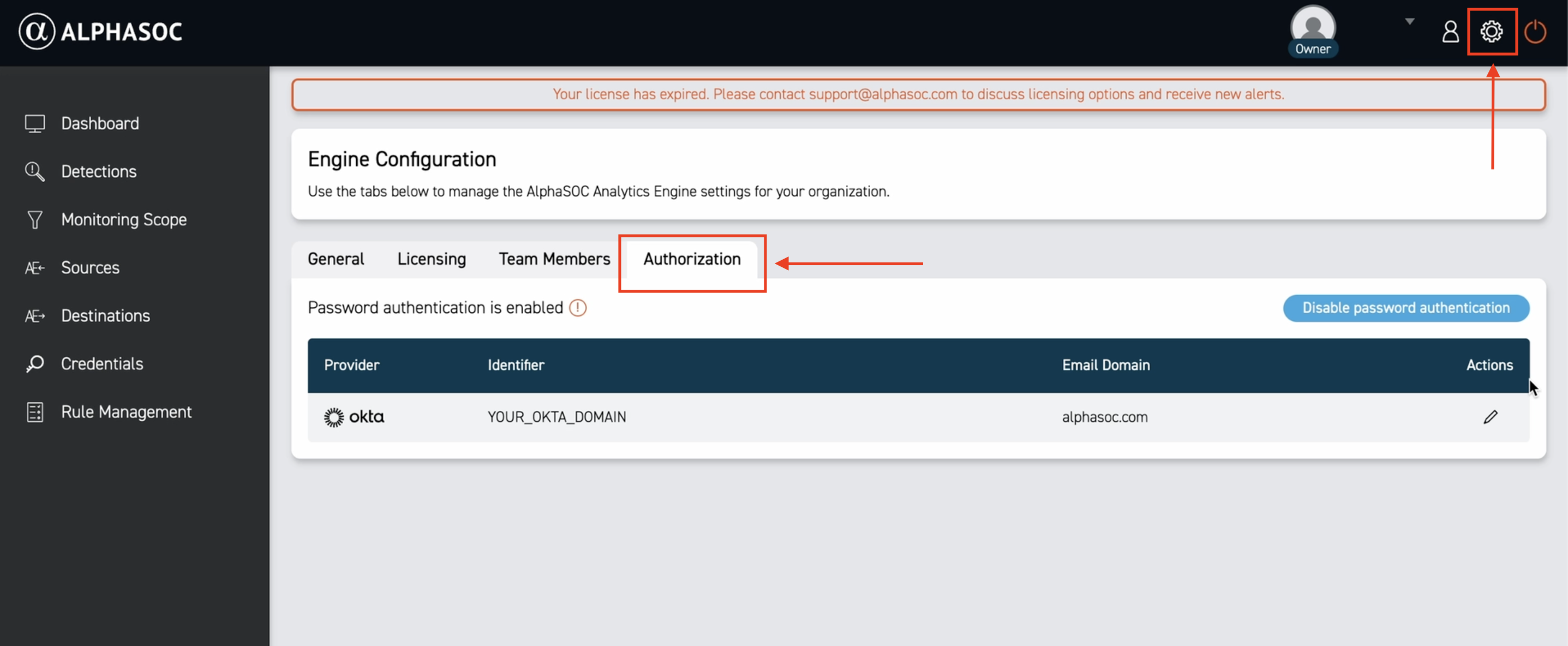Open the Team Members tab
The width and height of the screenshot is (1568, 646).
pos(554,259)
